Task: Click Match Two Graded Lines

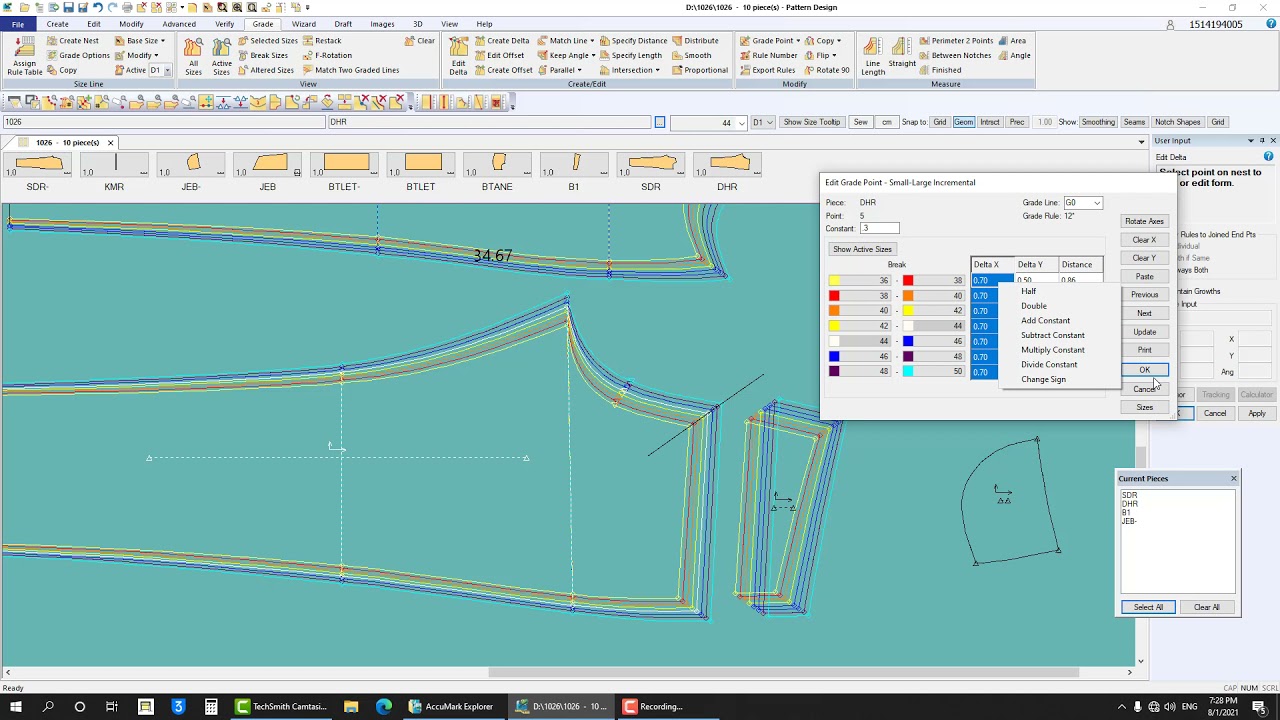Action: click(x=350, y=70)
